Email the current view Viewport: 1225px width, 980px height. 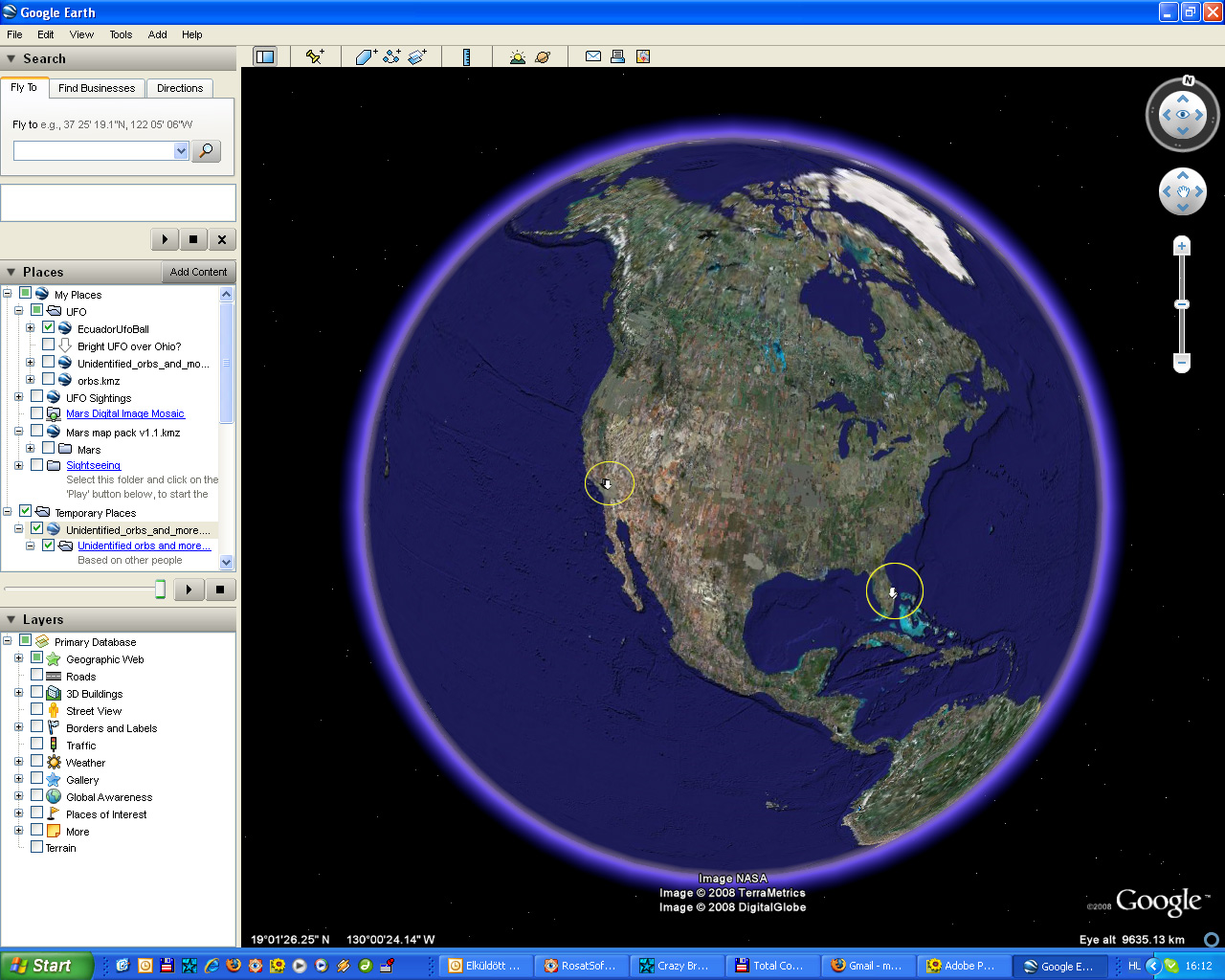tap(593, 56)
